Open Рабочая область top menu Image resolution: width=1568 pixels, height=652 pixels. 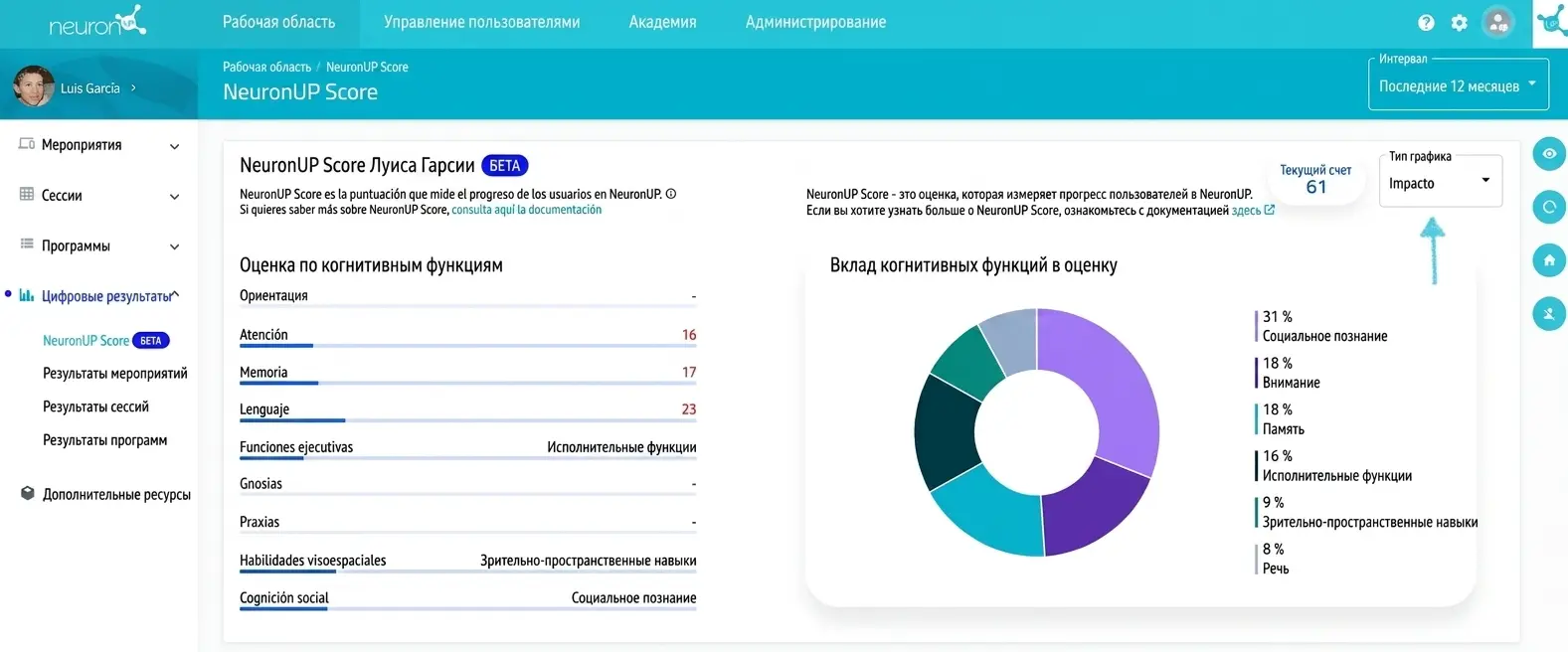pos(279,22)
